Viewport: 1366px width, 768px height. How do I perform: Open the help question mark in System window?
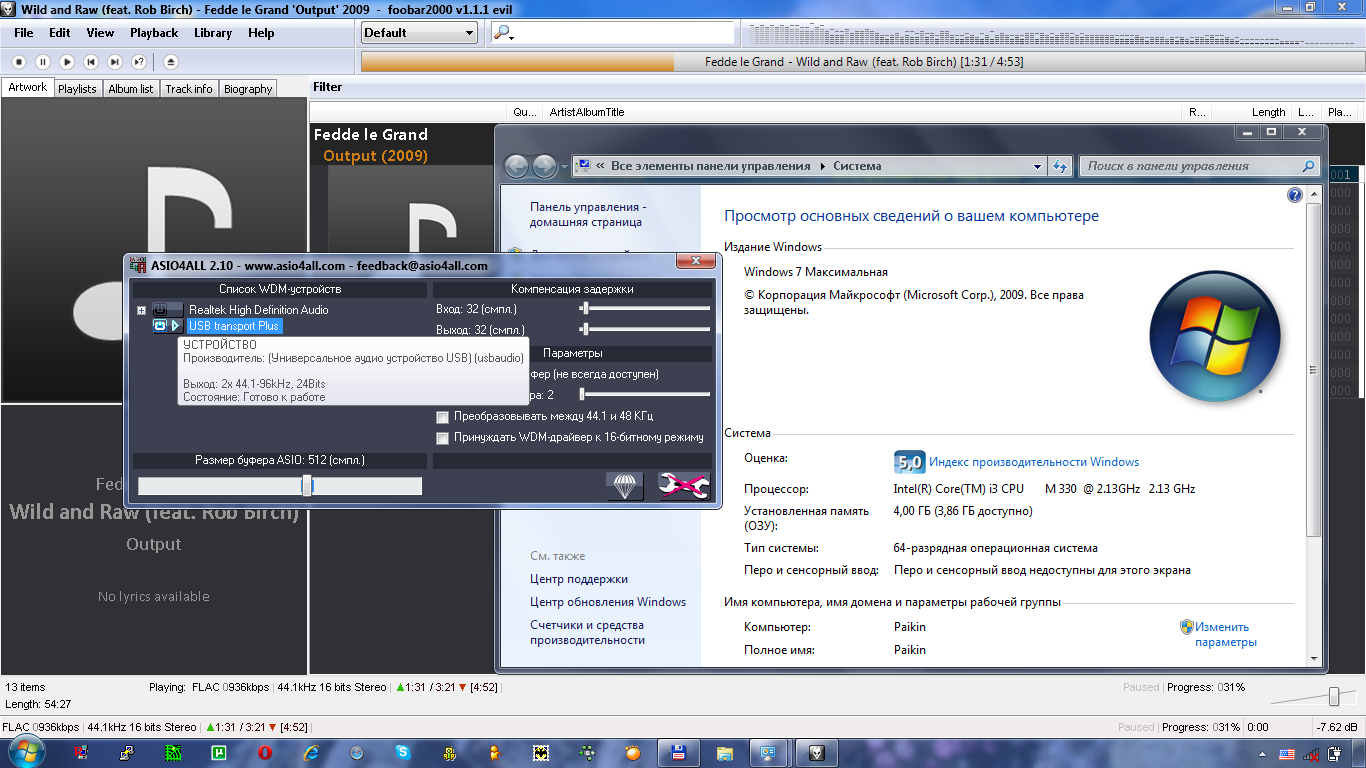[x=1295, y=196]
